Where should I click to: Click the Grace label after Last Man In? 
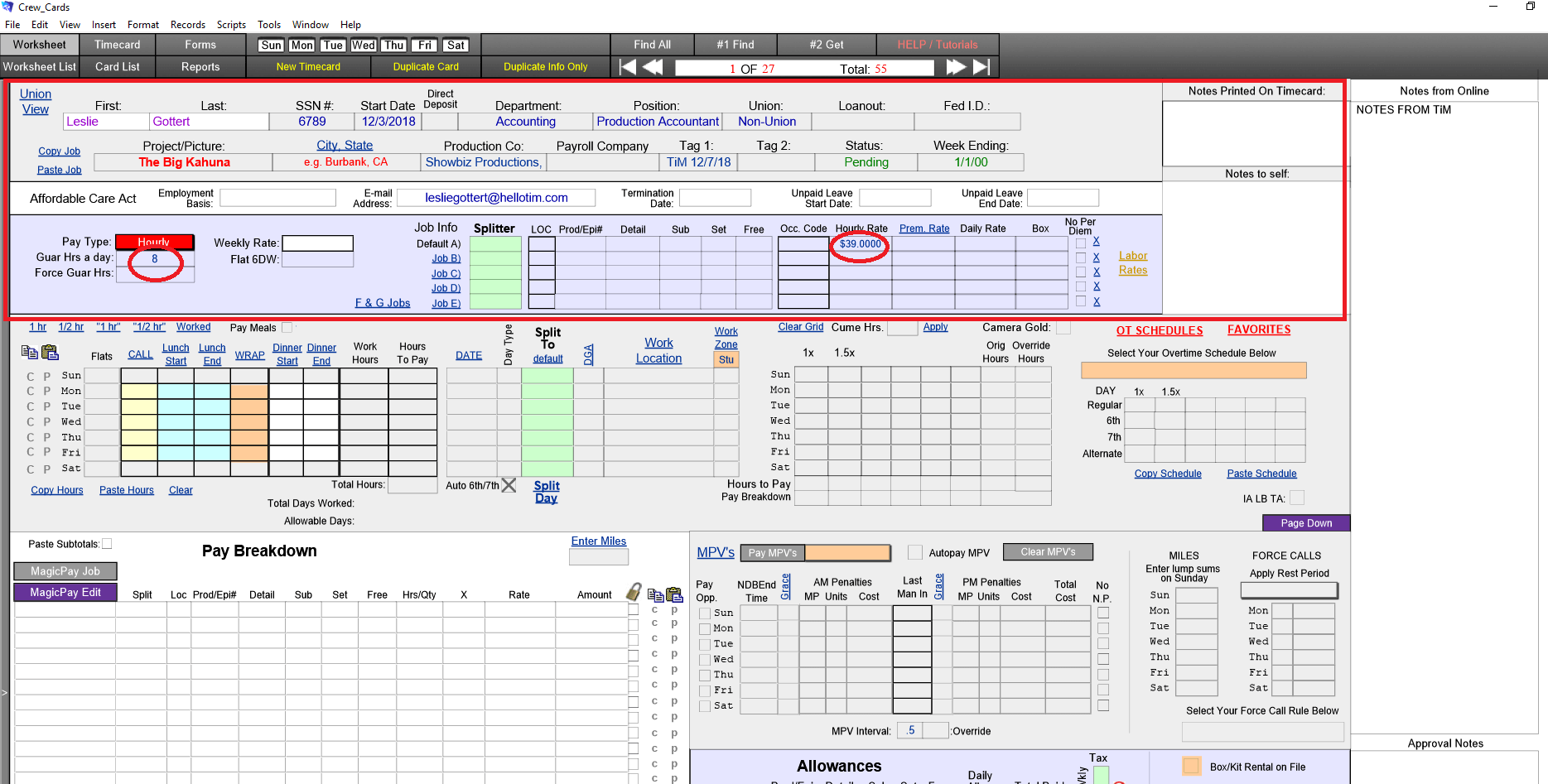coord(939,586)
